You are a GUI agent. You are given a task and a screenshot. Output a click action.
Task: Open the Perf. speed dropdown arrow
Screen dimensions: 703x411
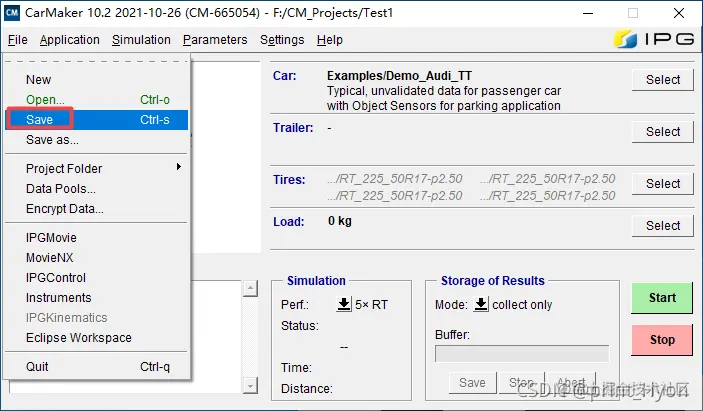coord(344,304)
